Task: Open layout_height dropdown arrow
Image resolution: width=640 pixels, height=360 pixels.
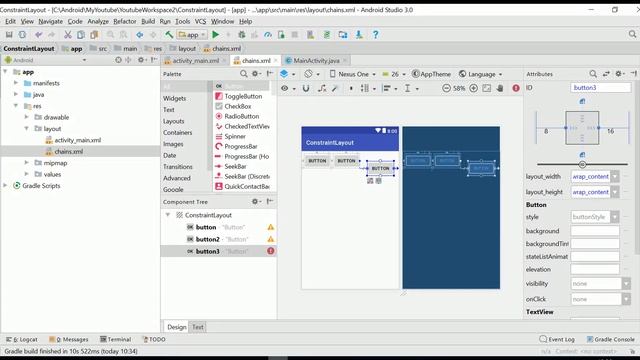Action: click(x=615, y=192)
